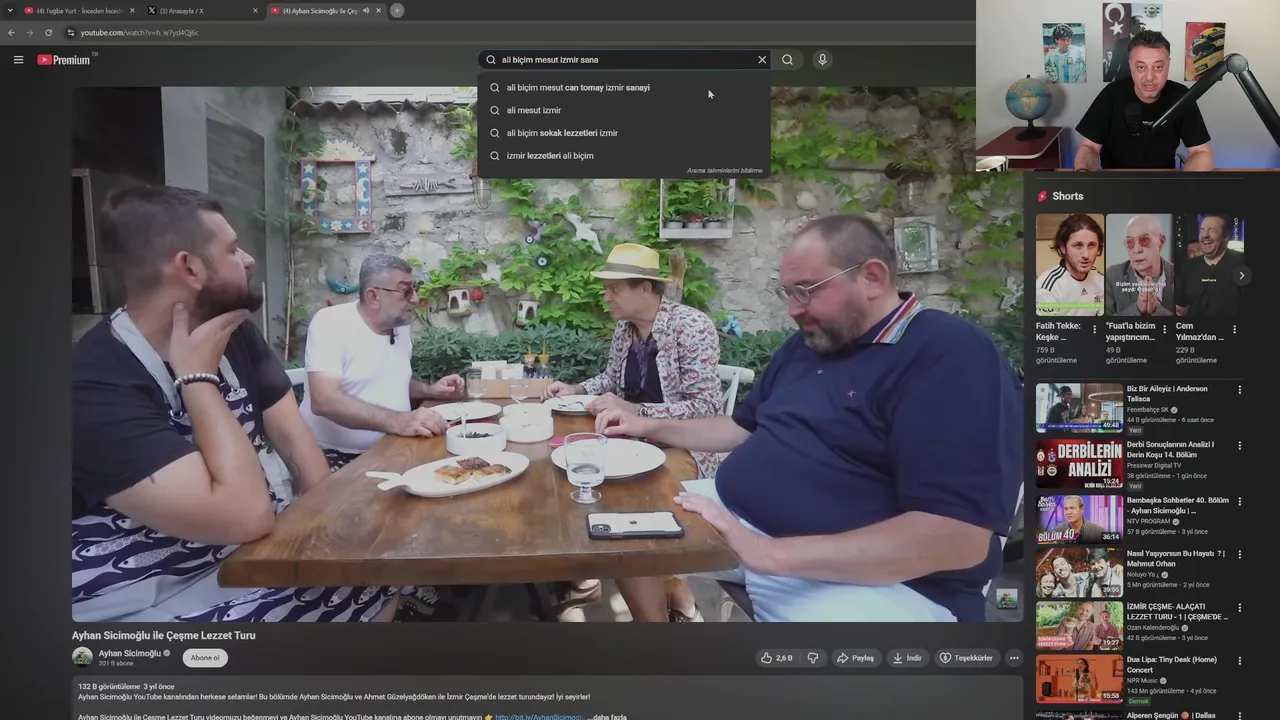
Task: Open the YouTube hamburger guide menu
Action: click(18, 60)
